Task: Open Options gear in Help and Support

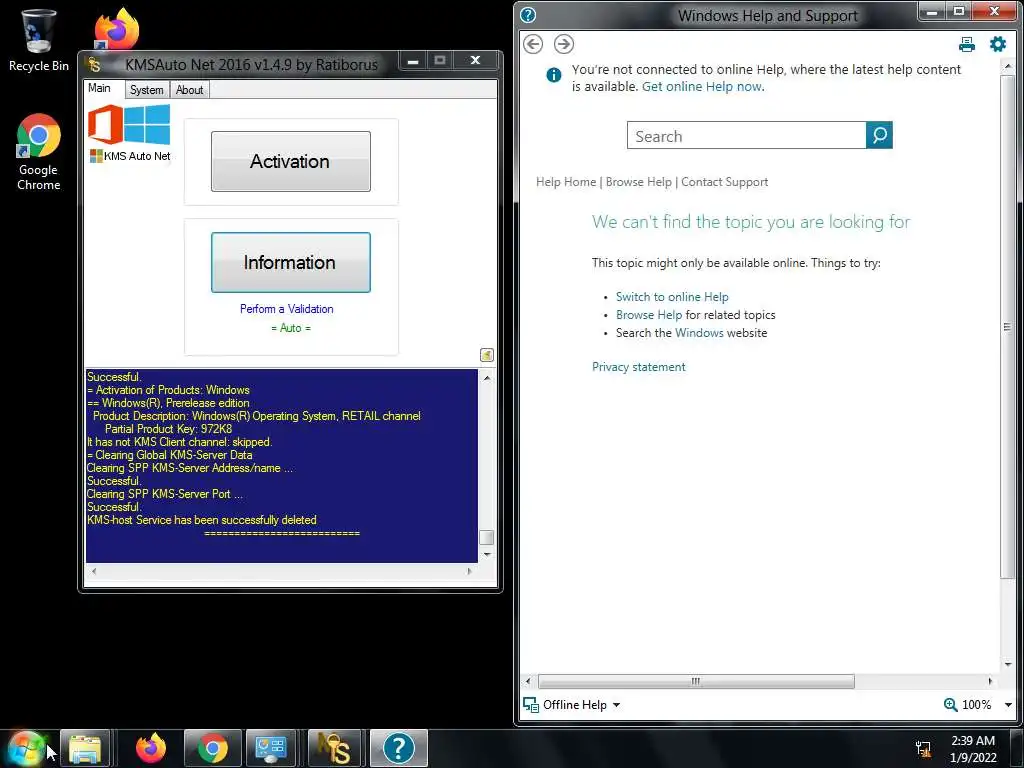Action: (998, 44)
